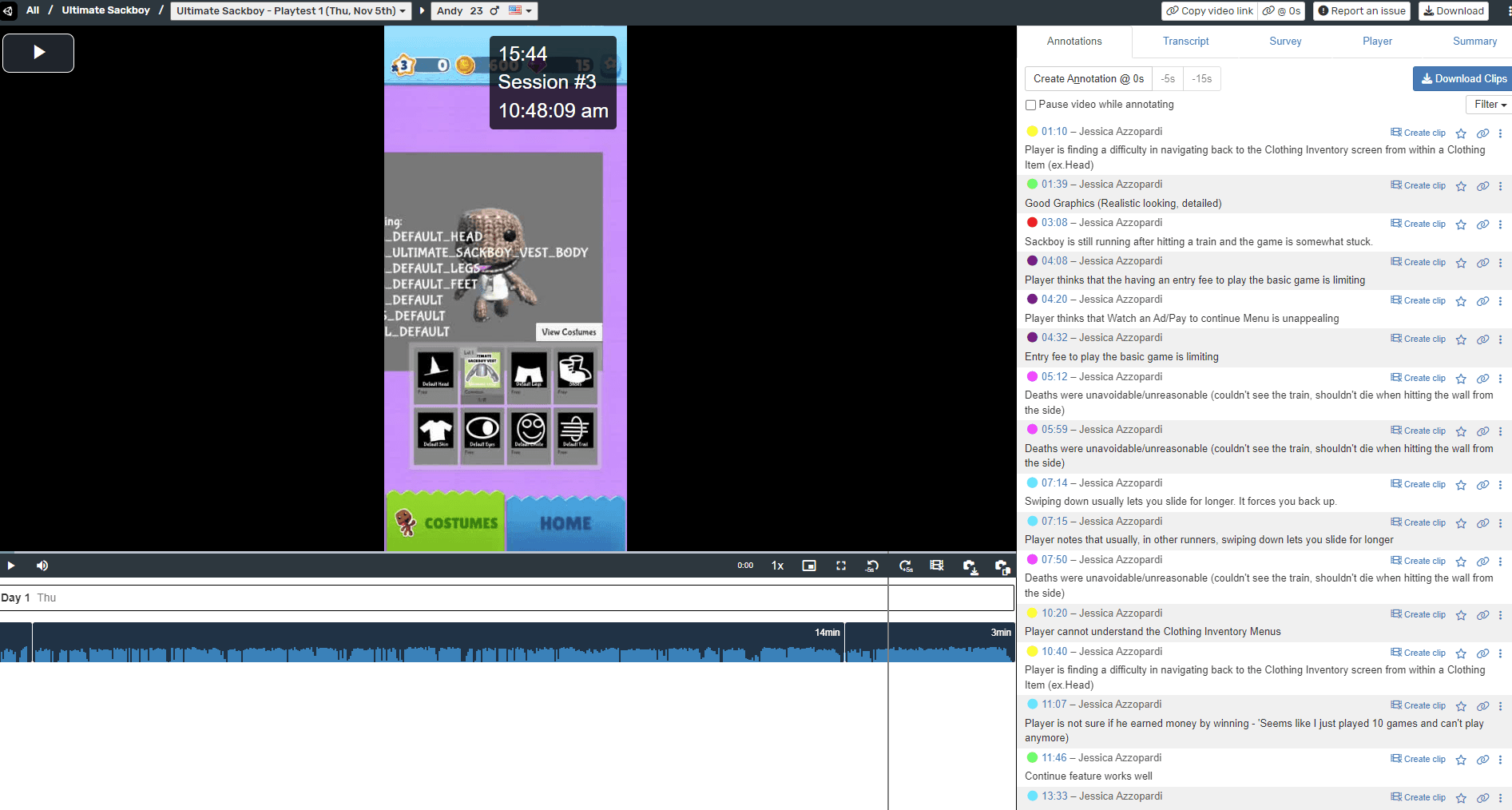Open more options for 01:39 annotation
This screenshot has height=810, width=1512.
coord(1500,186)
